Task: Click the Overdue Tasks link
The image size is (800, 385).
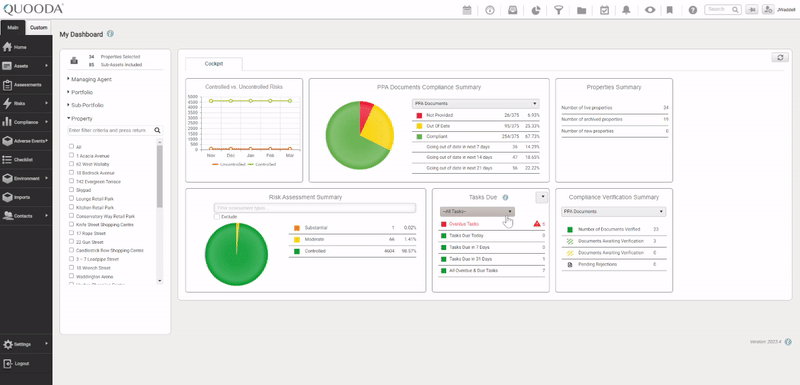Action: tap(464, 224)
